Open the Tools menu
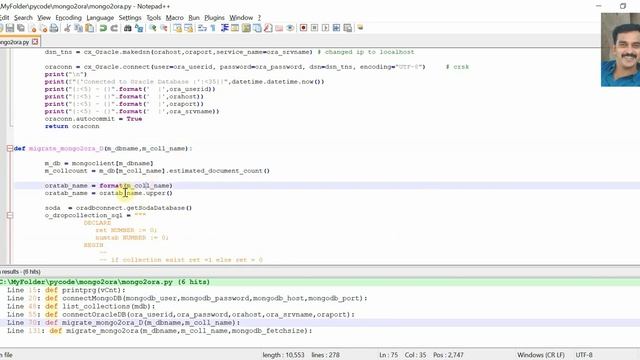Image resolution: width=640 pixels, height=360 pixels. pyautogui.click(x=153, y=18)
